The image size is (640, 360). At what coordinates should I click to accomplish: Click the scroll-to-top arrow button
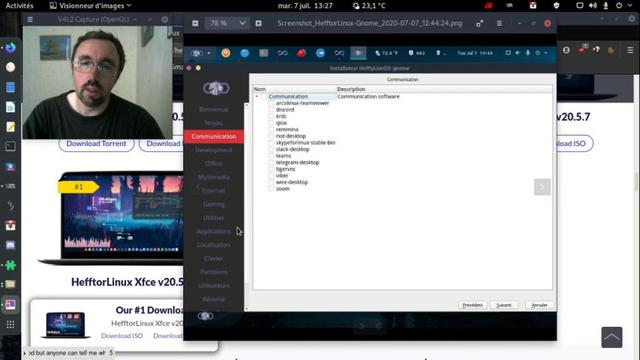pyautogui.click(x=611, y=337)
